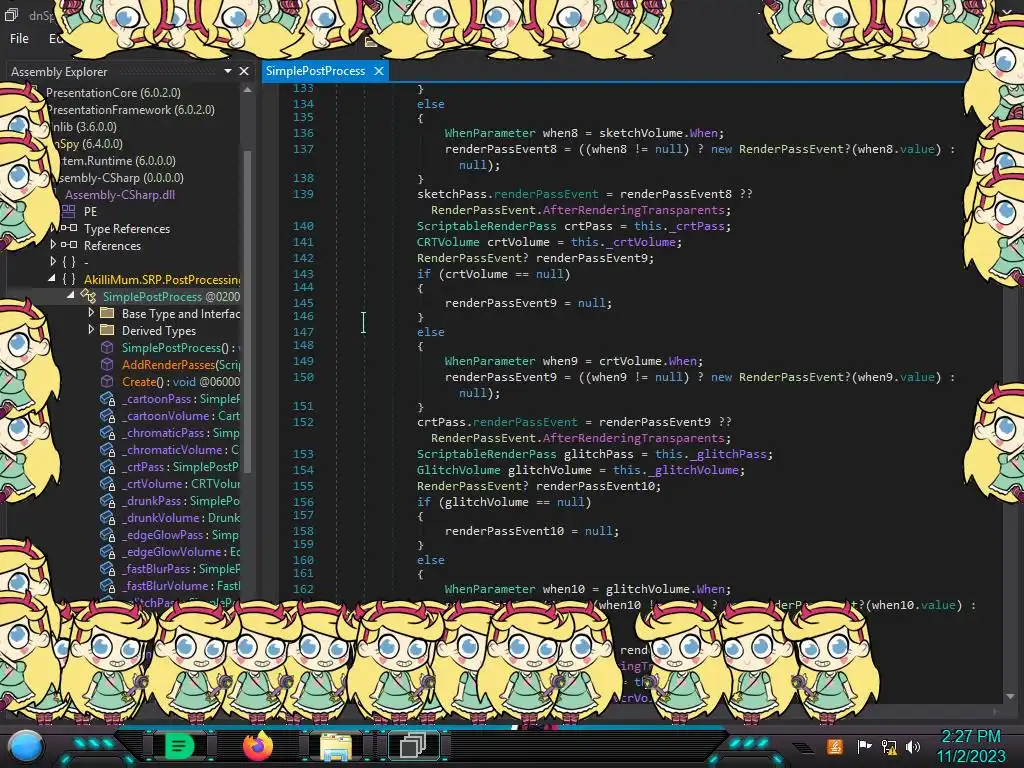Collapse the SimplePostProcess class node

pyautogui.click(x=71, y=295)
